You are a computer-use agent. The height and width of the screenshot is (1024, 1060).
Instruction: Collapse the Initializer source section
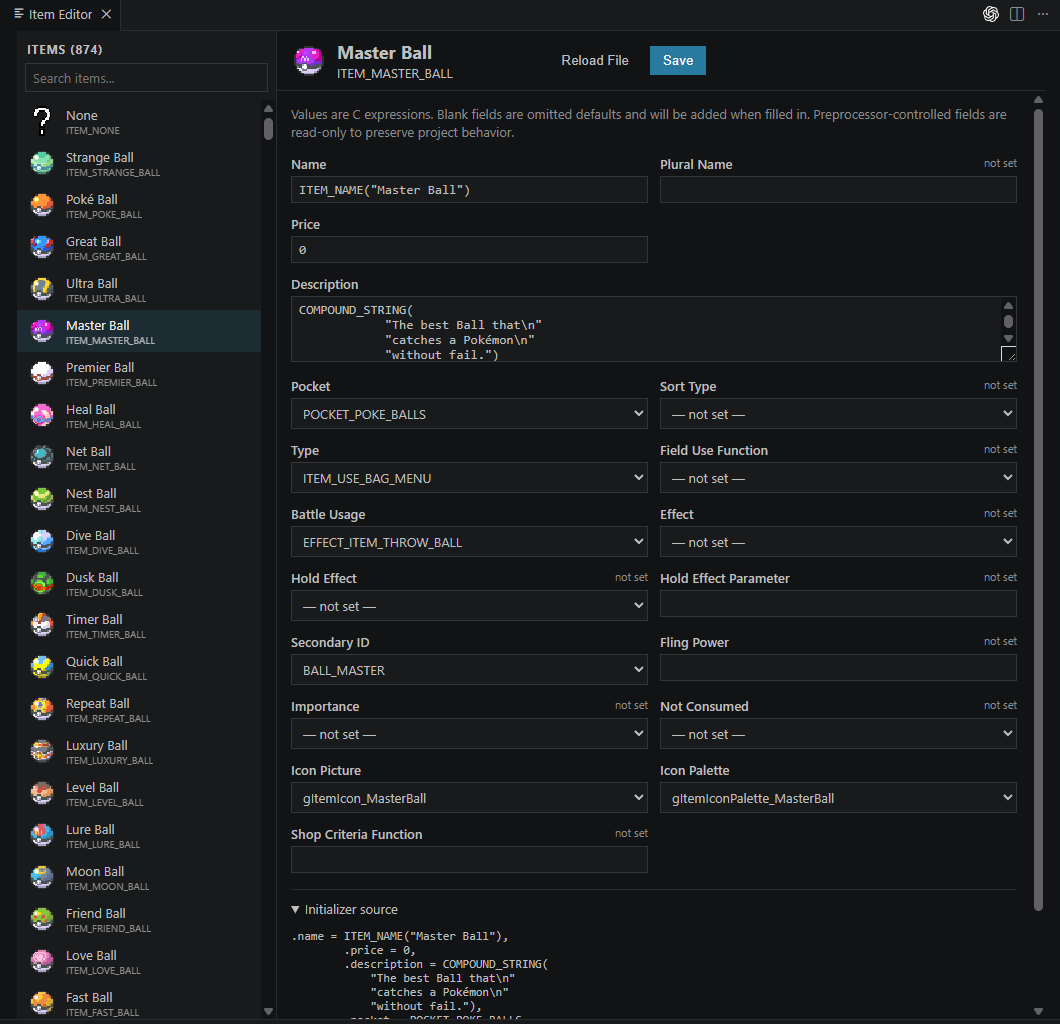(x=344, y=910)
